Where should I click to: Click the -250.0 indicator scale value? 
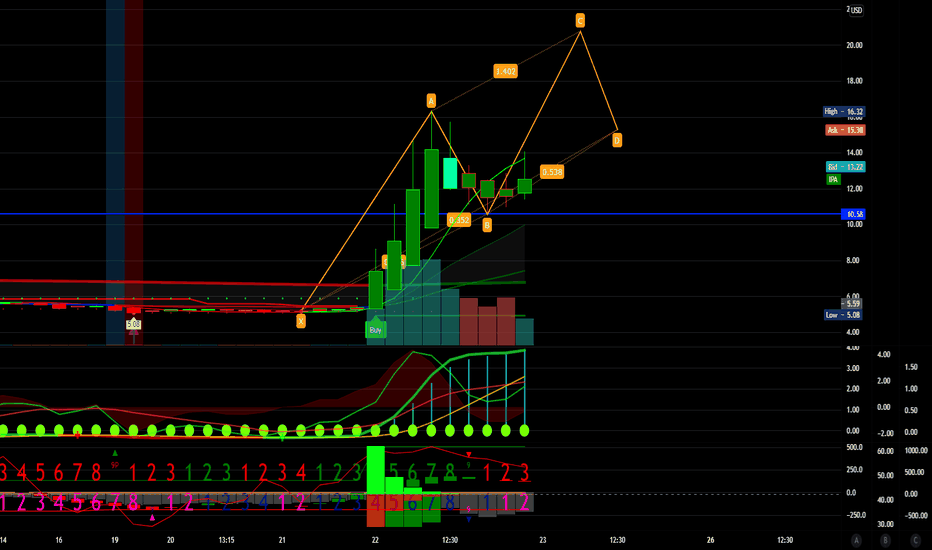pos(854,515)
